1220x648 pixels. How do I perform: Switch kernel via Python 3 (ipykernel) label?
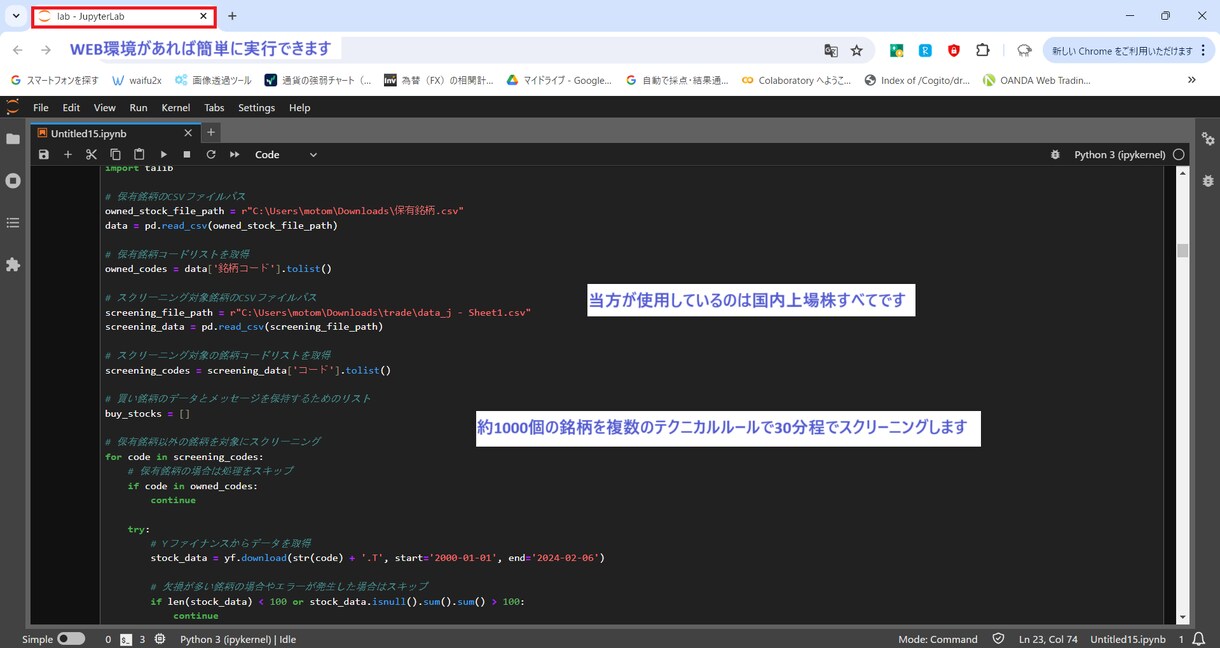pyautogui.click(x=1120, y=155)
